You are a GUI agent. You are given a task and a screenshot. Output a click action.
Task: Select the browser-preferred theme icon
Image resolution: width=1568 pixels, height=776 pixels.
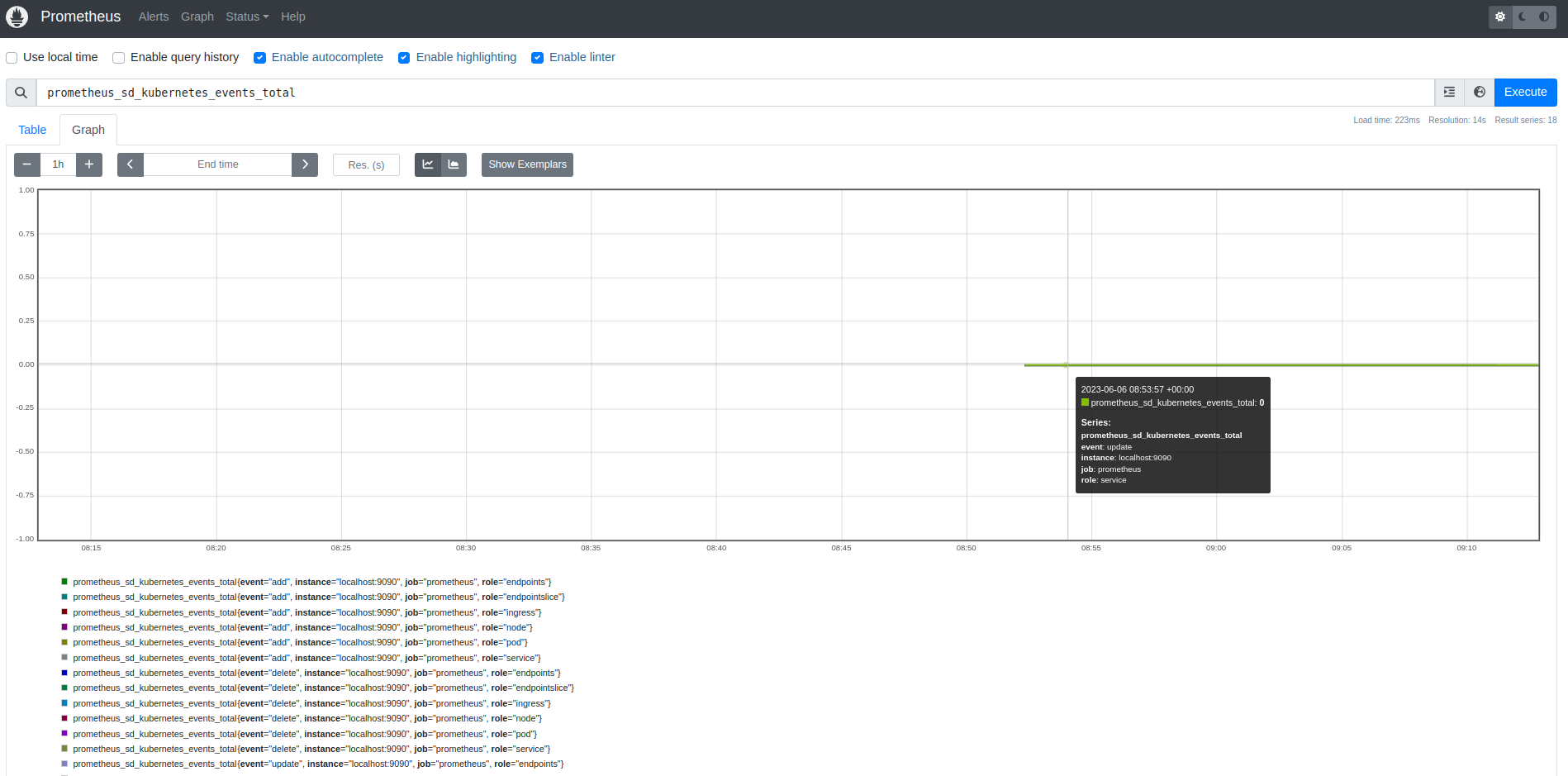click(x=1544, y=17)
